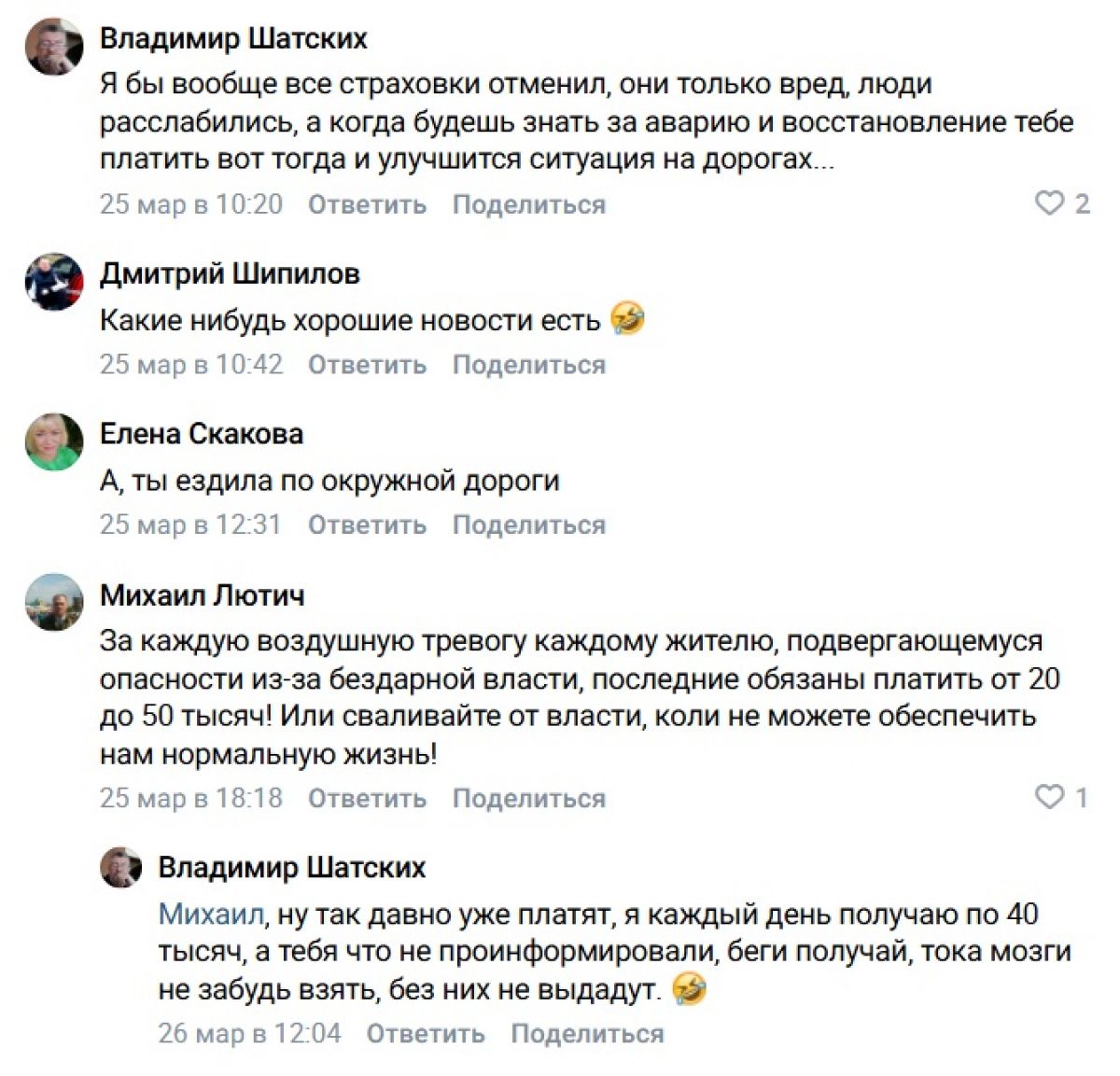Viewport: 1120px width, 1076px height.
Task: Open Михаил Лютич's avatar image
Action: (54, 602)
